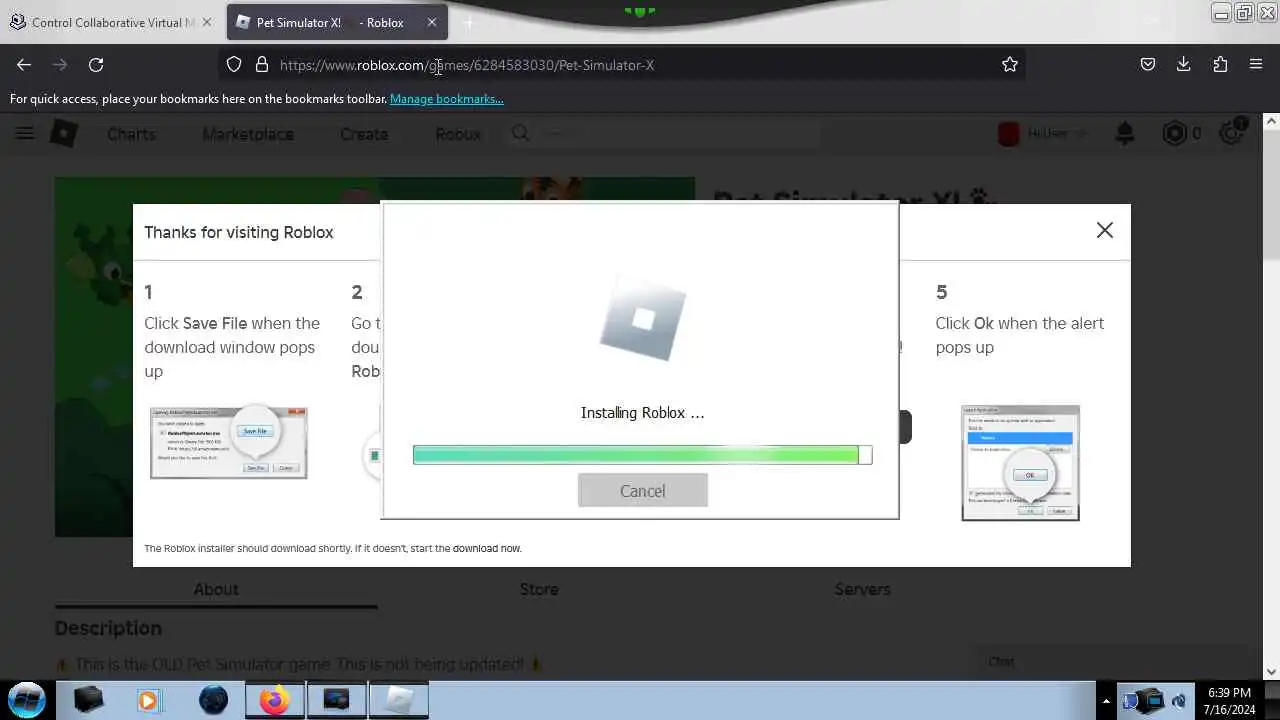Open the Firefox application menu
The height and width of the screenshot is (720, 1280).
[x=1256, y=65]
